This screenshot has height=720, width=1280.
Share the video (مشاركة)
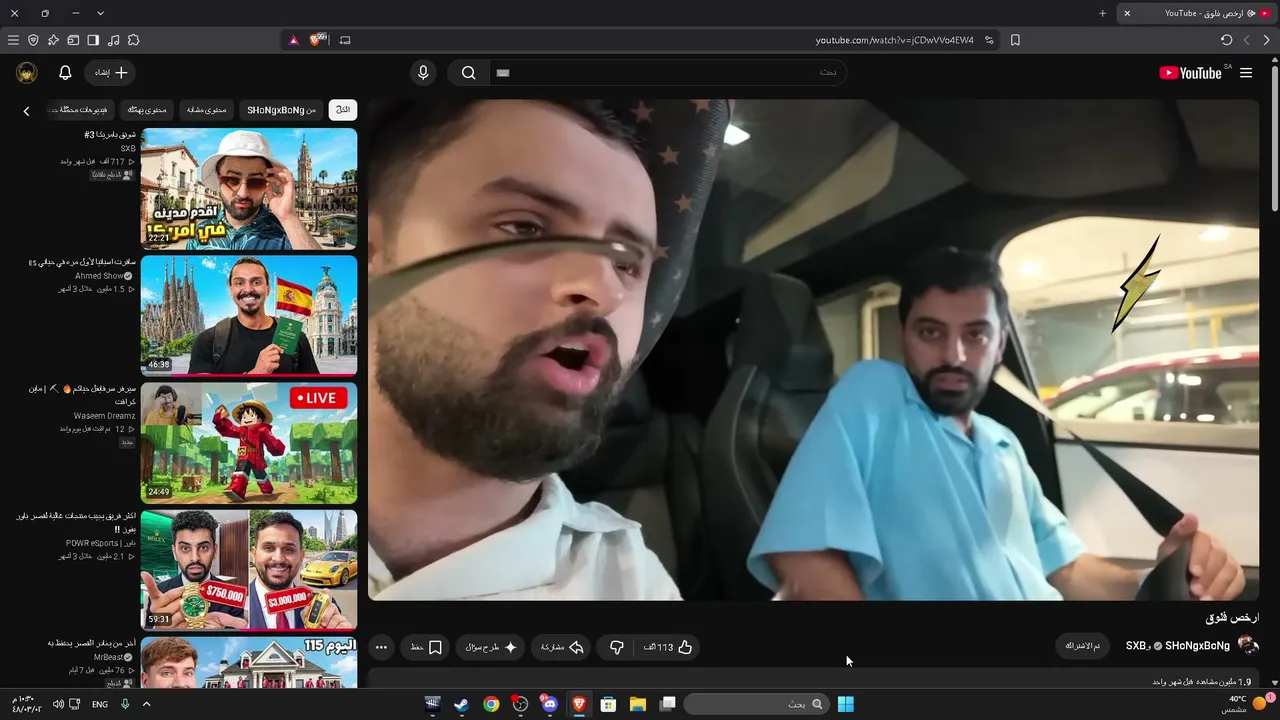(563, 647)
